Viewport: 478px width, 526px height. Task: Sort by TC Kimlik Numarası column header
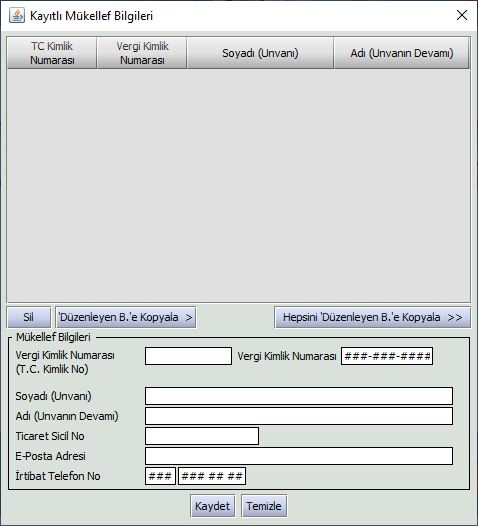tap(52, 53)
